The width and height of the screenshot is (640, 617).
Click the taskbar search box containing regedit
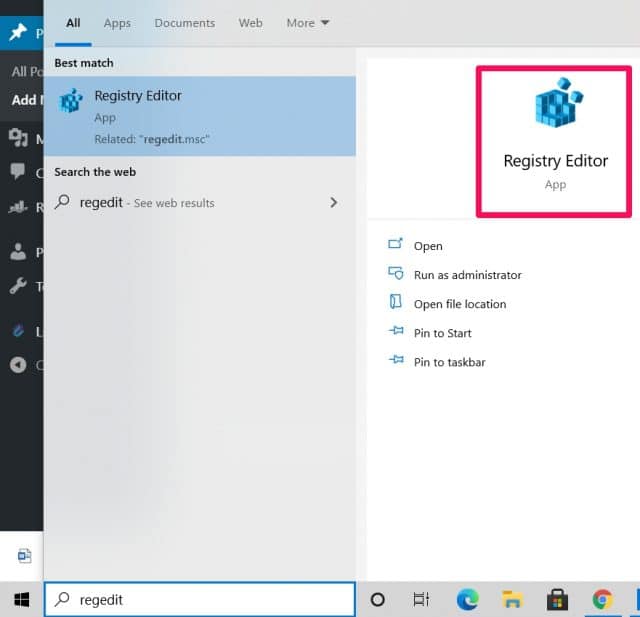pos(200,599)
